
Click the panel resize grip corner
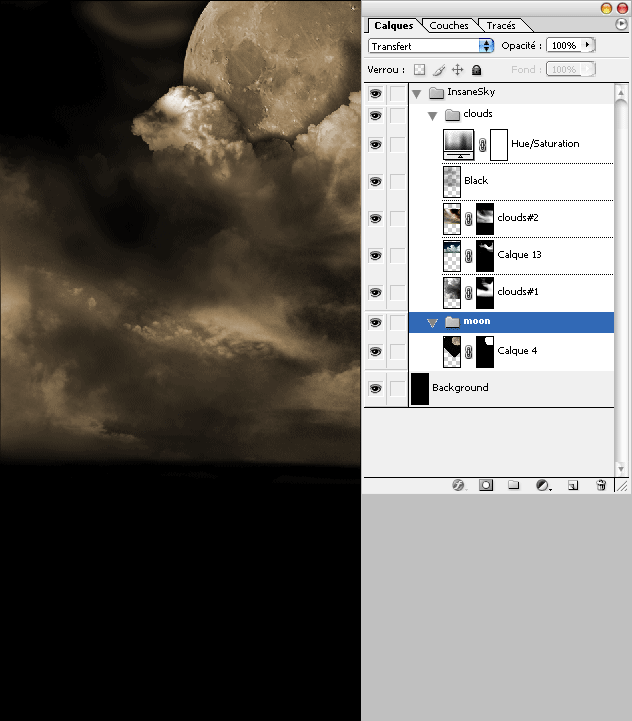pos(622,486)
